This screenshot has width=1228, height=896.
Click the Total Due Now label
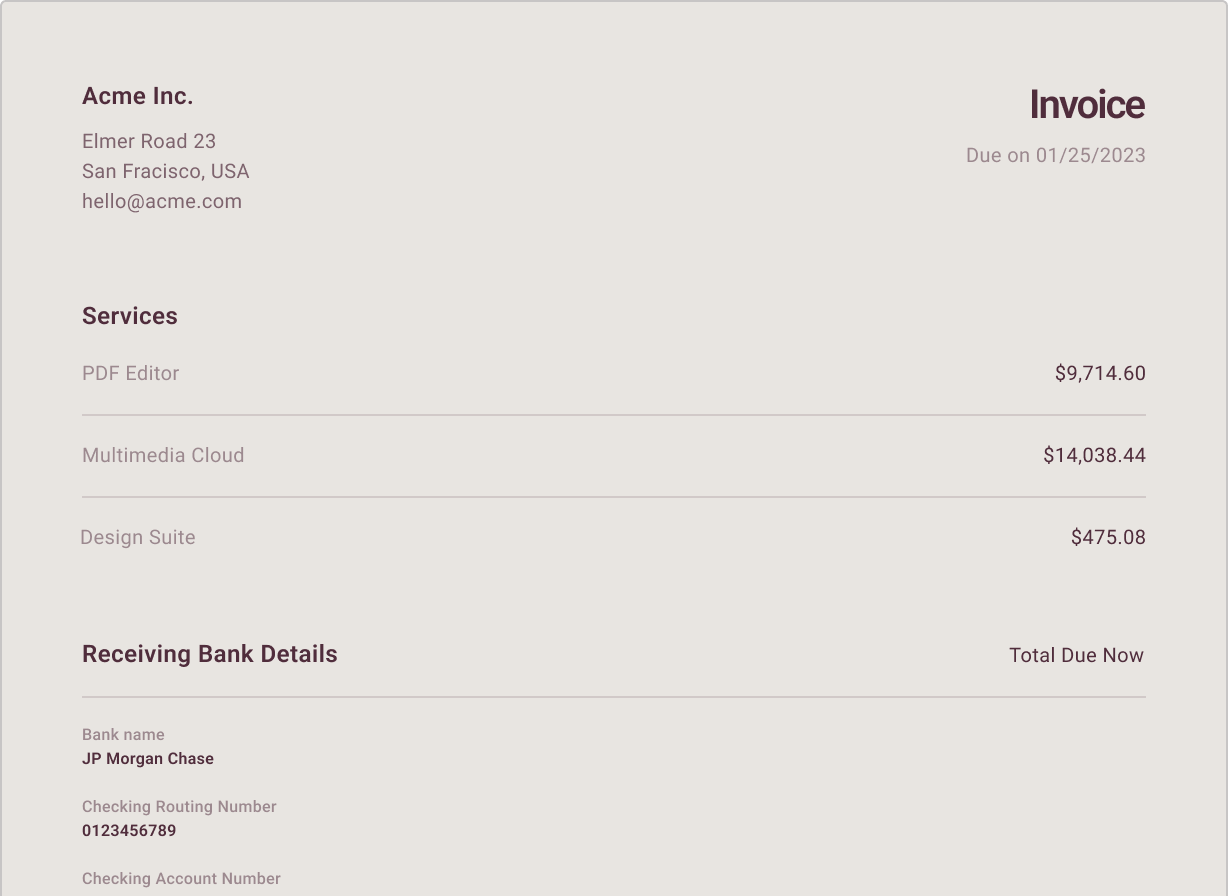tap(1076, 655)
